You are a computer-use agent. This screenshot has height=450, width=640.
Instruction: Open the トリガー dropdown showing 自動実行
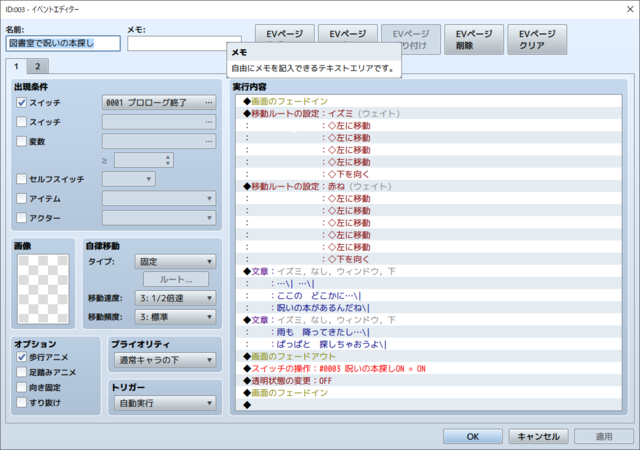pos(165,403)
